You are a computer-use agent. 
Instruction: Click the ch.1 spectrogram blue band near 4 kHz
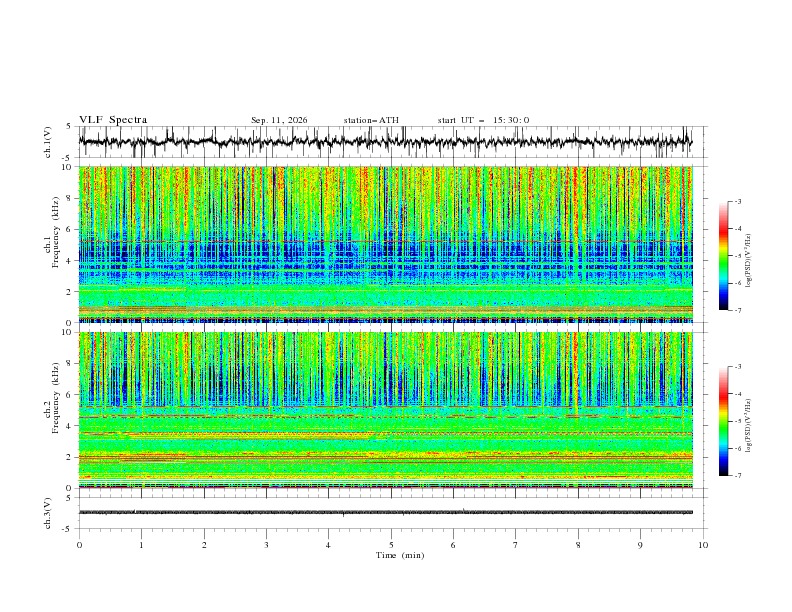pyautogui.click(x=385, y=260)
